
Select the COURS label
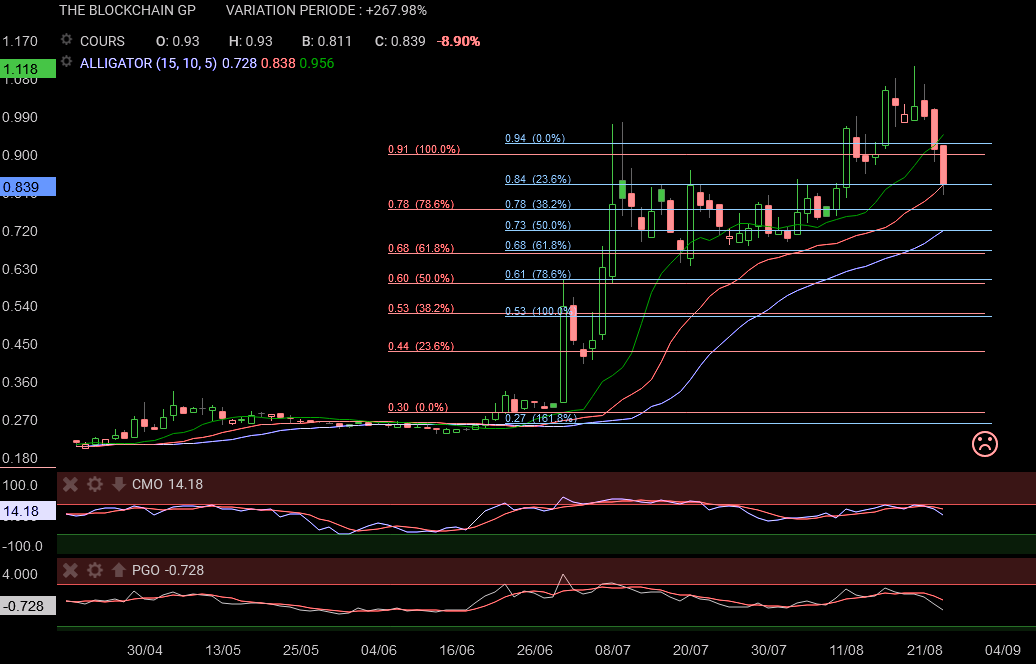click(x=102, y=41)
